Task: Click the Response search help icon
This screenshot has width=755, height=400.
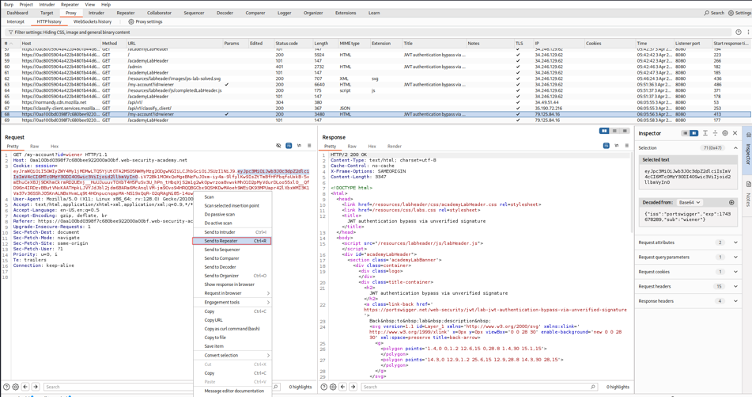Action: click(x=324, y=387)
